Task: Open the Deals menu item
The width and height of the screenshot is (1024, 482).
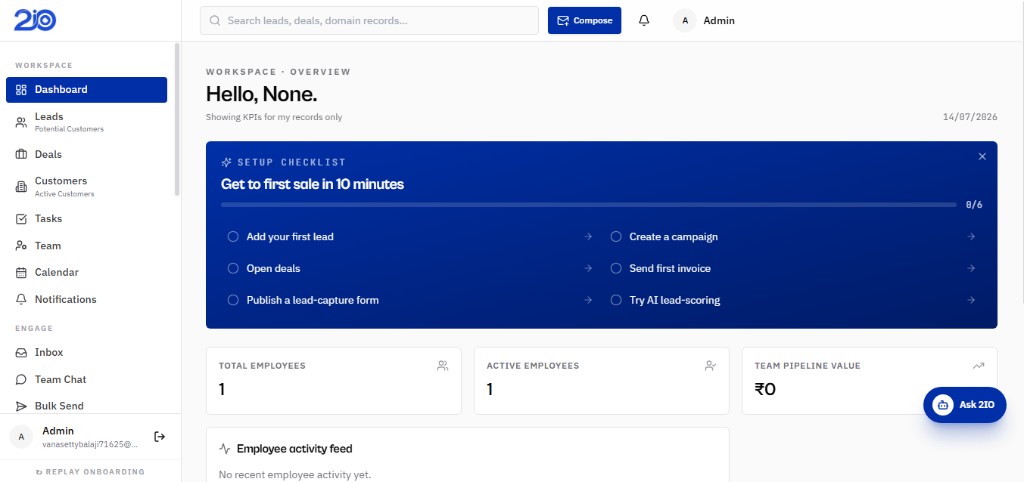Action: click(86, 154)
